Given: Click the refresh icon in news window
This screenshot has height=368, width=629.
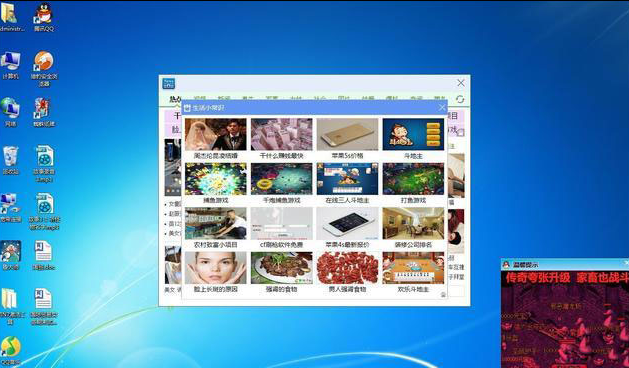Looking at the screenshot, I should (460, 99).
